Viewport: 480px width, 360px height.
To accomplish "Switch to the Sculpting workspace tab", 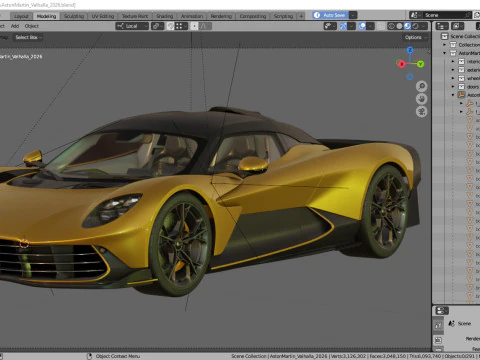I will click(x=74, y=16).
